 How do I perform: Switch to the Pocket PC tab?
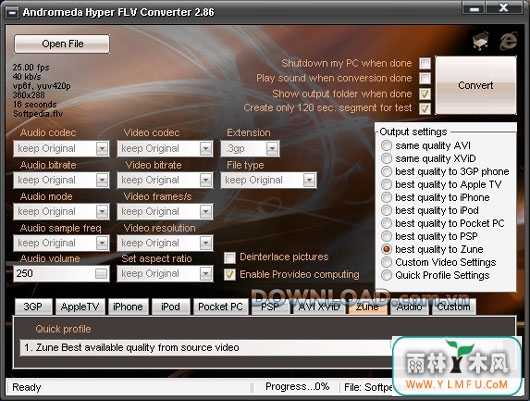[220, 307]
